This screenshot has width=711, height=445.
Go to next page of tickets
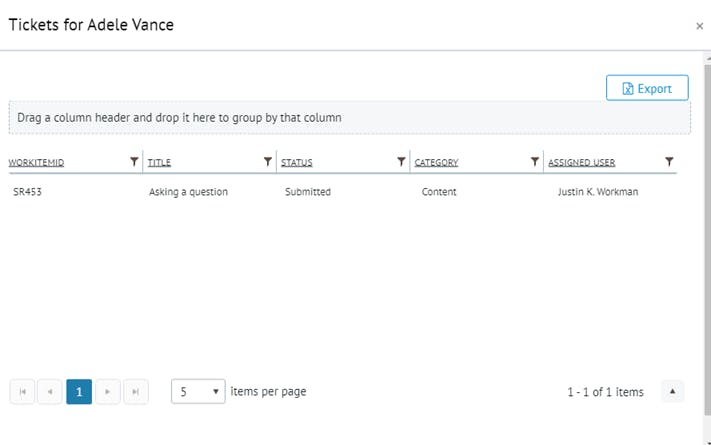pyautogui.click(x=107, y=392)
